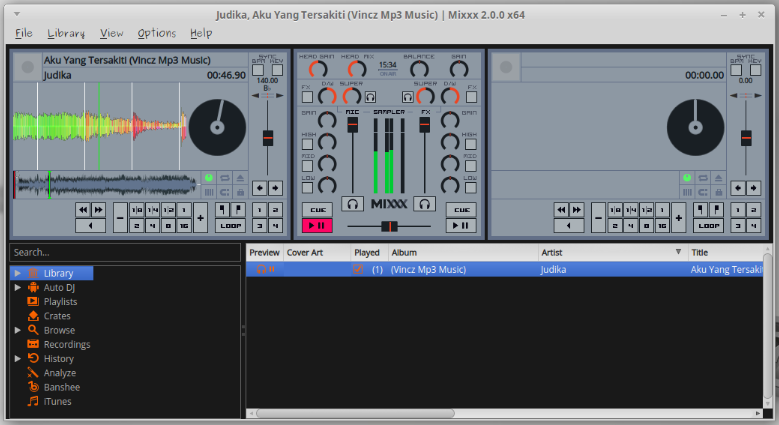779x425 pixels.
Task: Expand the History tree item
Action: 17,358
